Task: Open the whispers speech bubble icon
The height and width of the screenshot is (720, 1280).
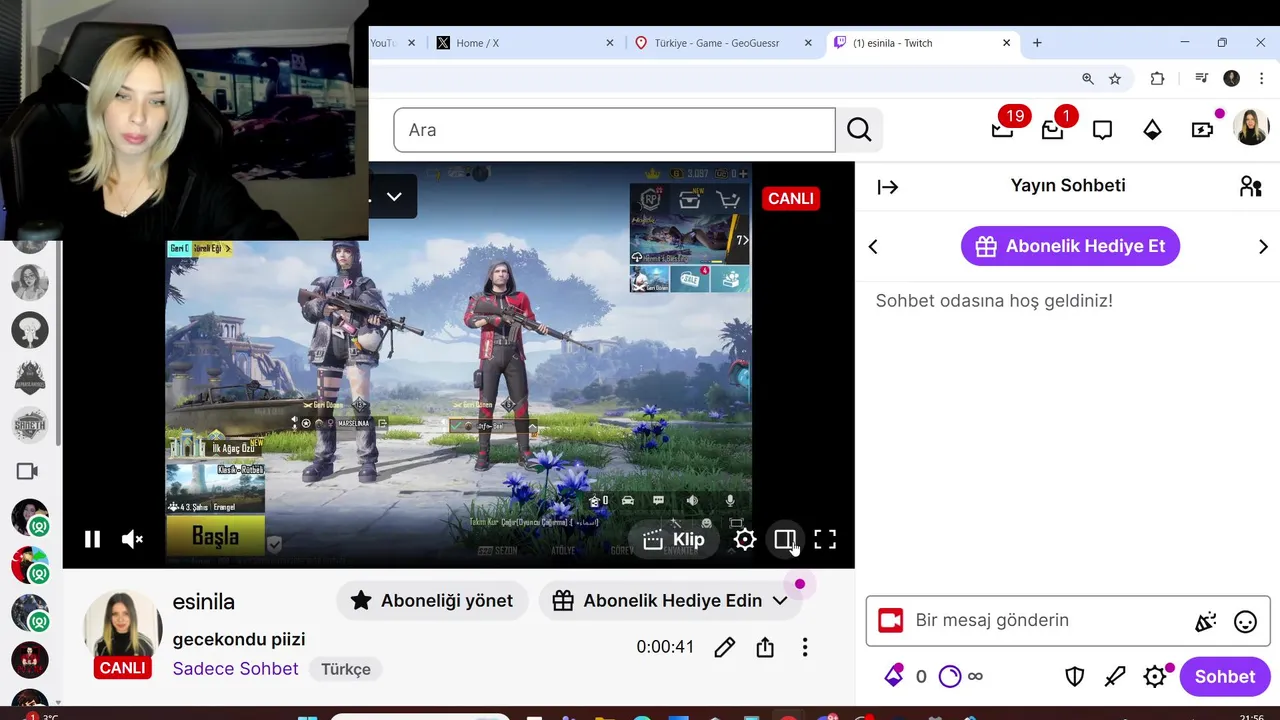Action: click(x=1103, y=130)
